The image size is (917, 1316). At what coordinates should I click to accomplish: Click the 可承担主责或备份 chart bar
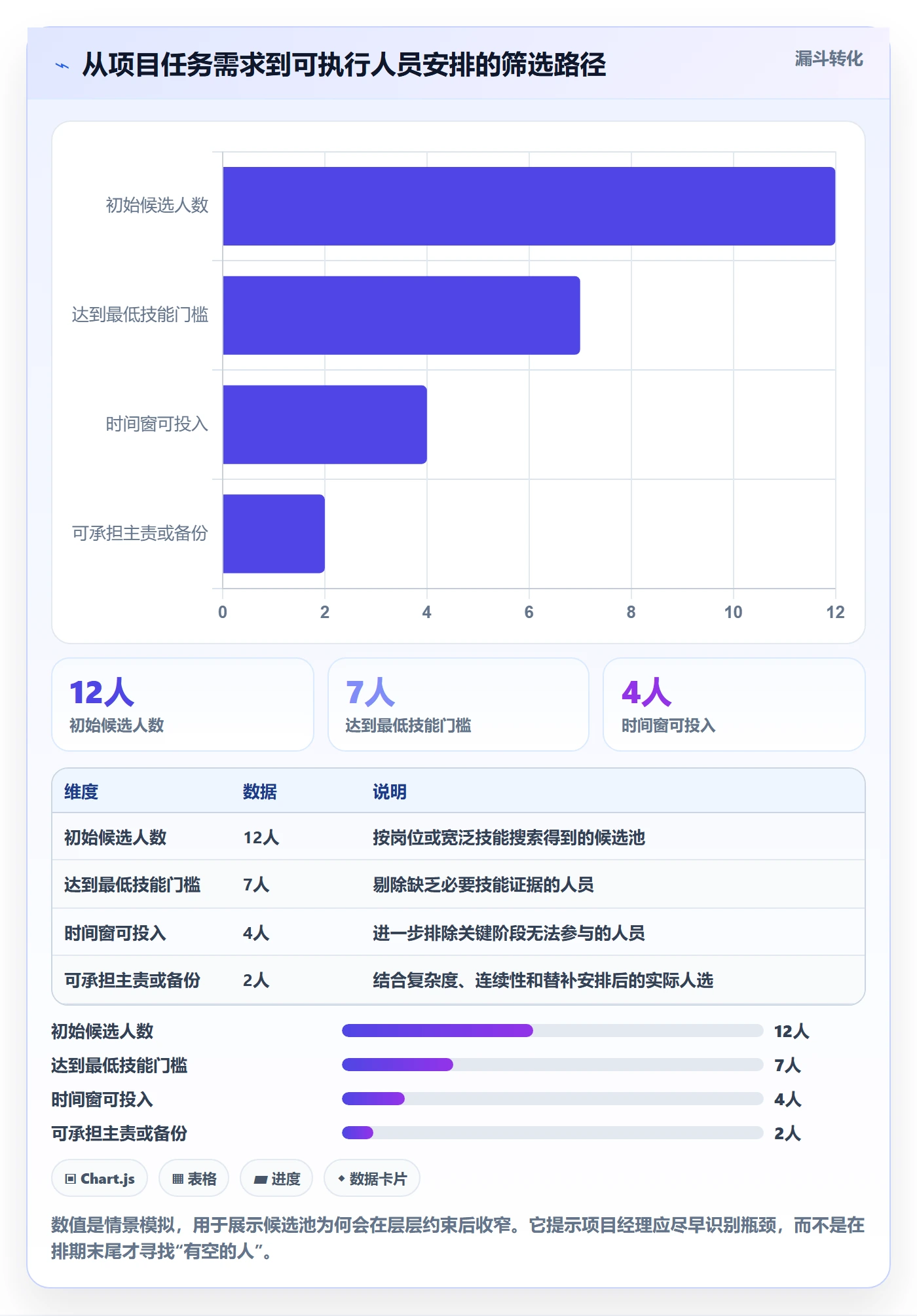point(274,534)
